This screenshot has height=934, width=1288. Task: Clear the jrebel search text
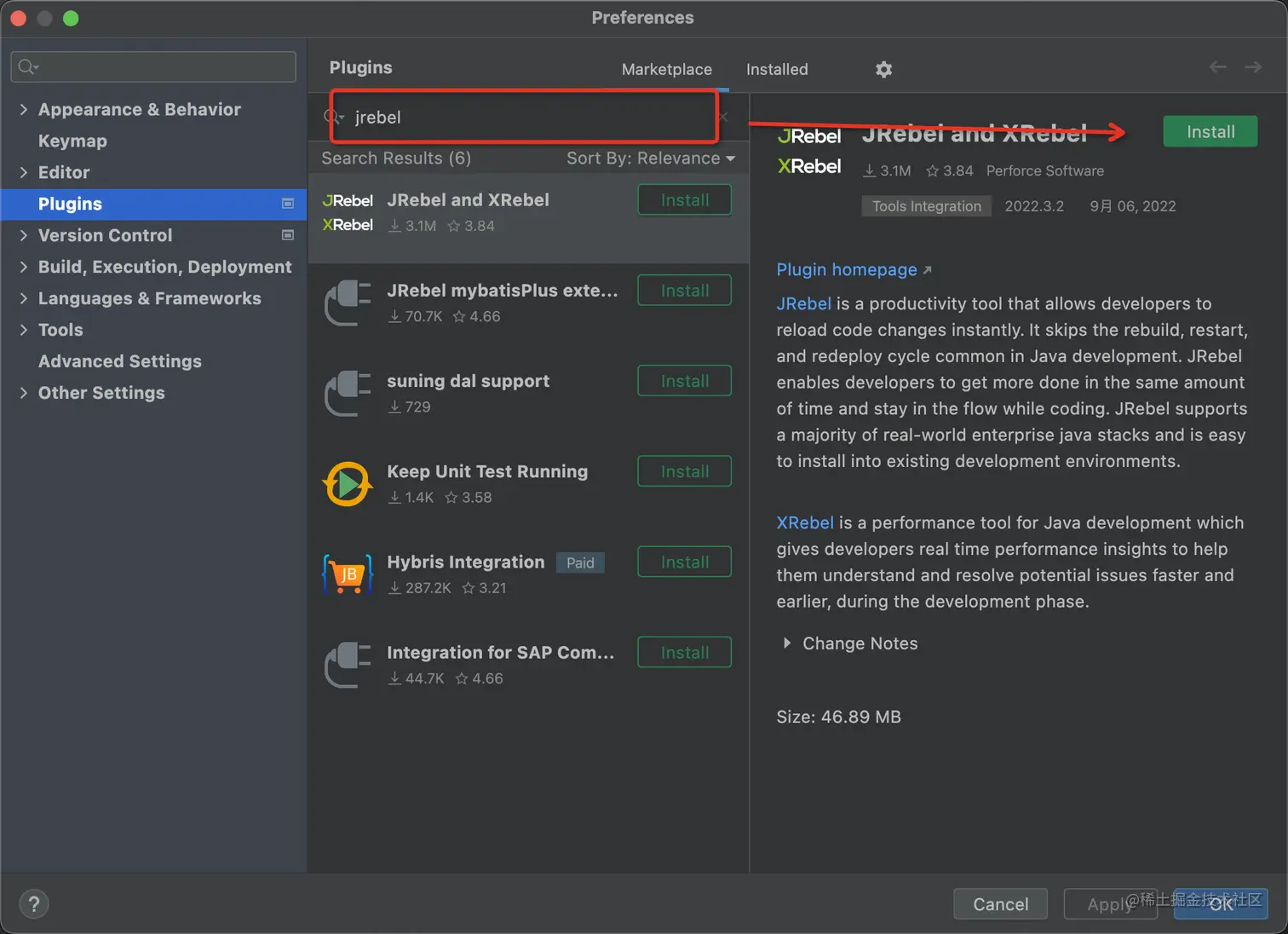(723, 117)
